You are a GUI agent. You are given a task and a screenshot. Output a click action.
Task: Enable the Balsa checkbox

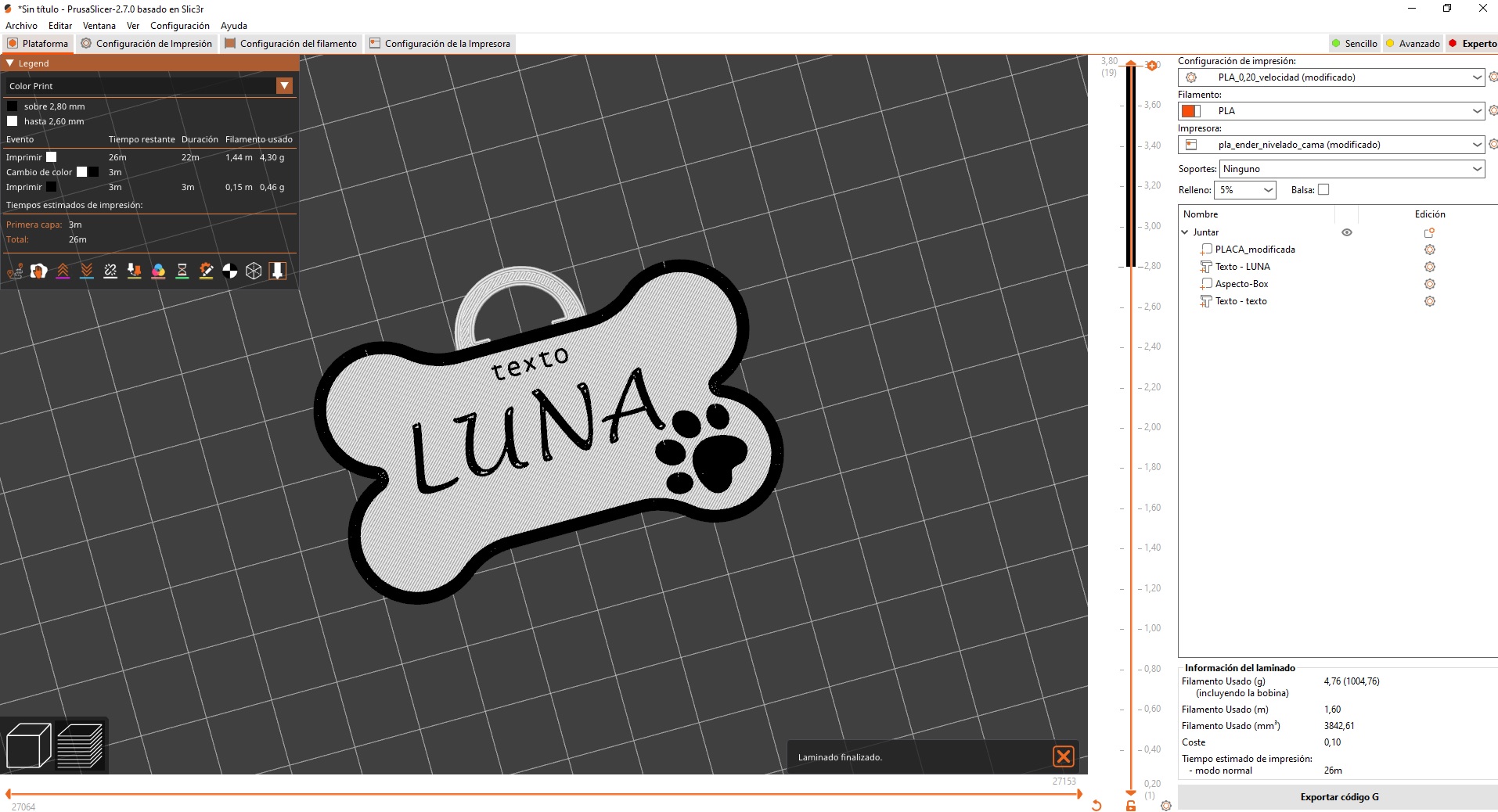pos(1323,189)
